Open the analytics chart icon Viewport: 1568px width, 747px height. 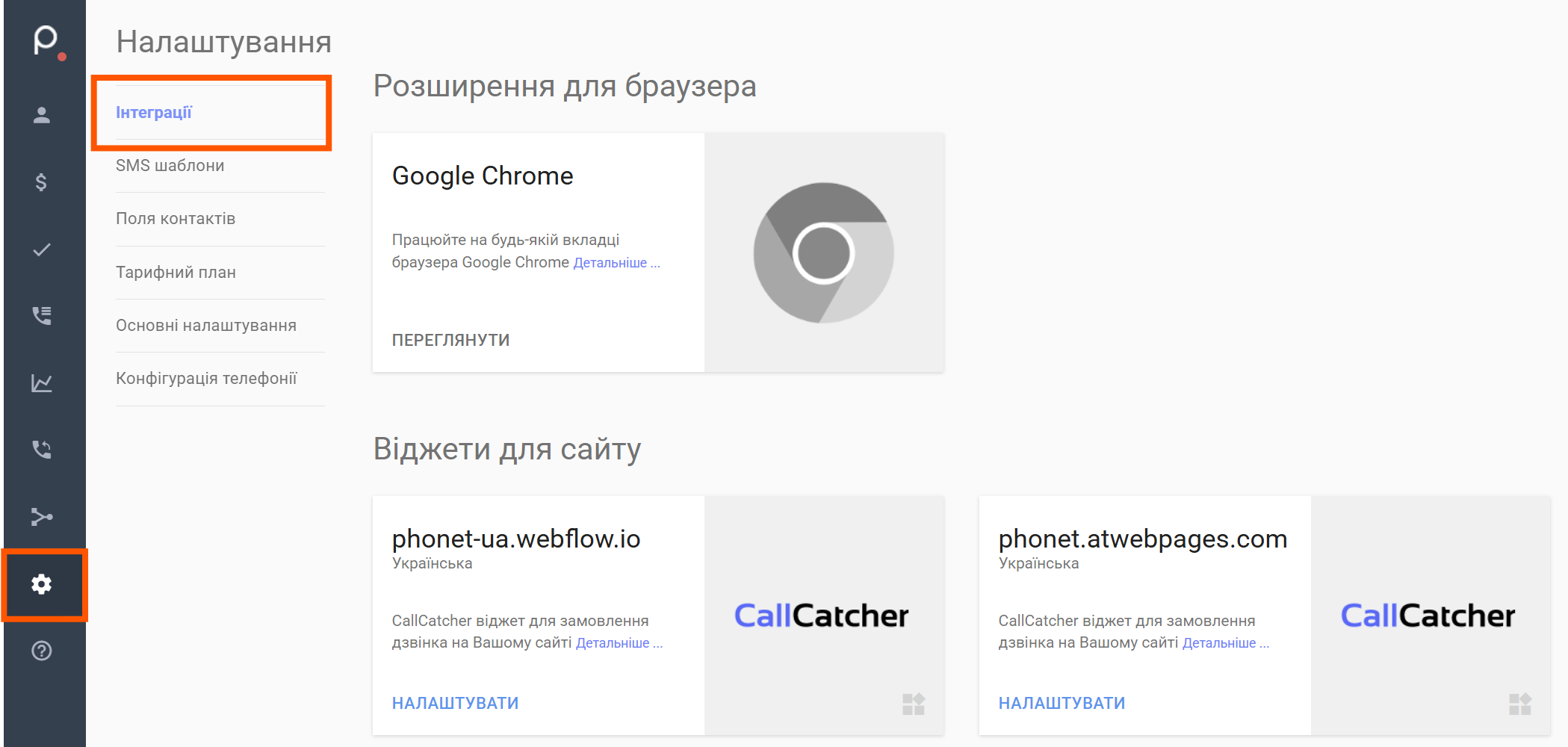[x=42, y=383]
